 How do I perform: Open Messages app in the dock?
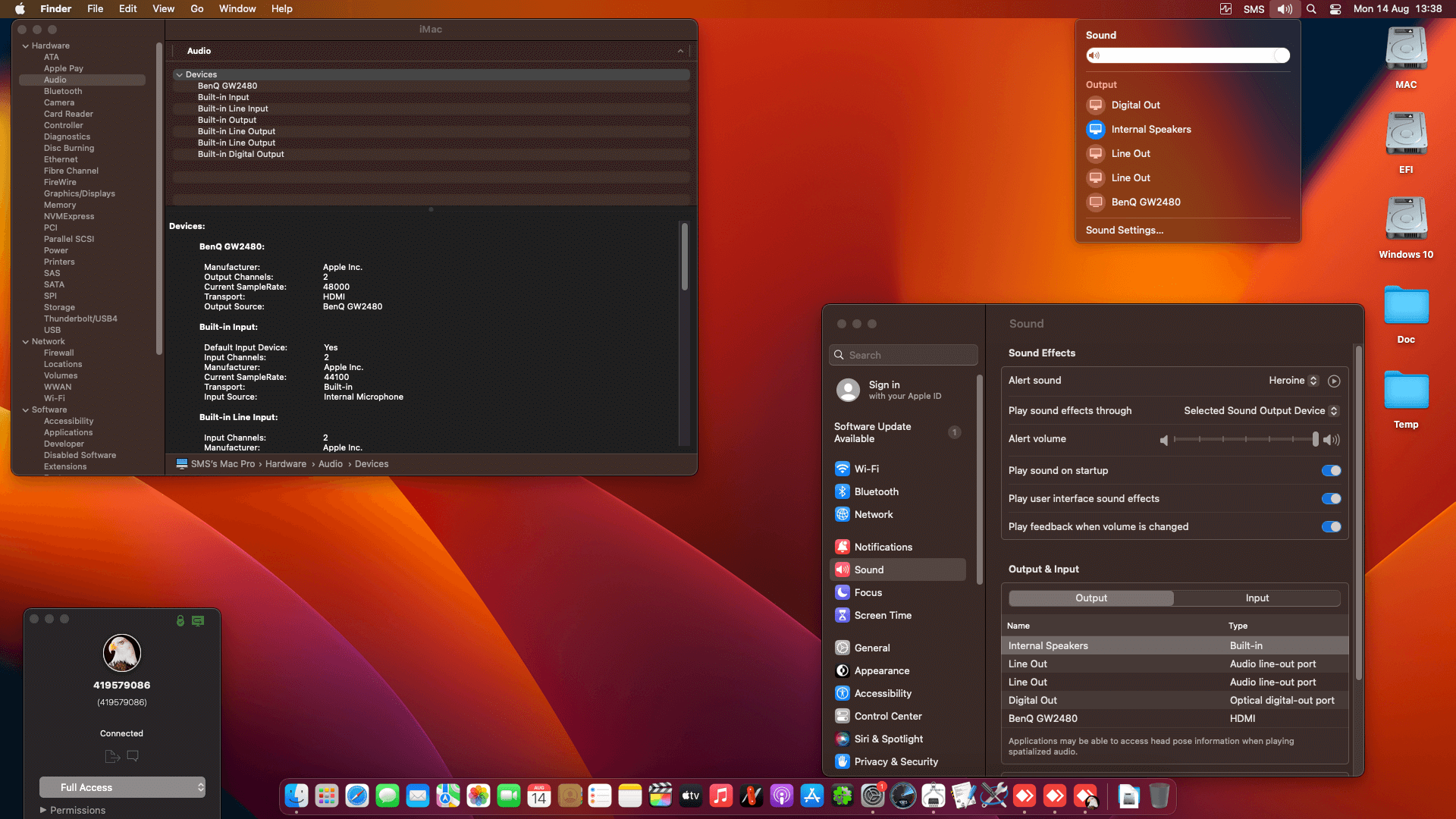(388, 795)
